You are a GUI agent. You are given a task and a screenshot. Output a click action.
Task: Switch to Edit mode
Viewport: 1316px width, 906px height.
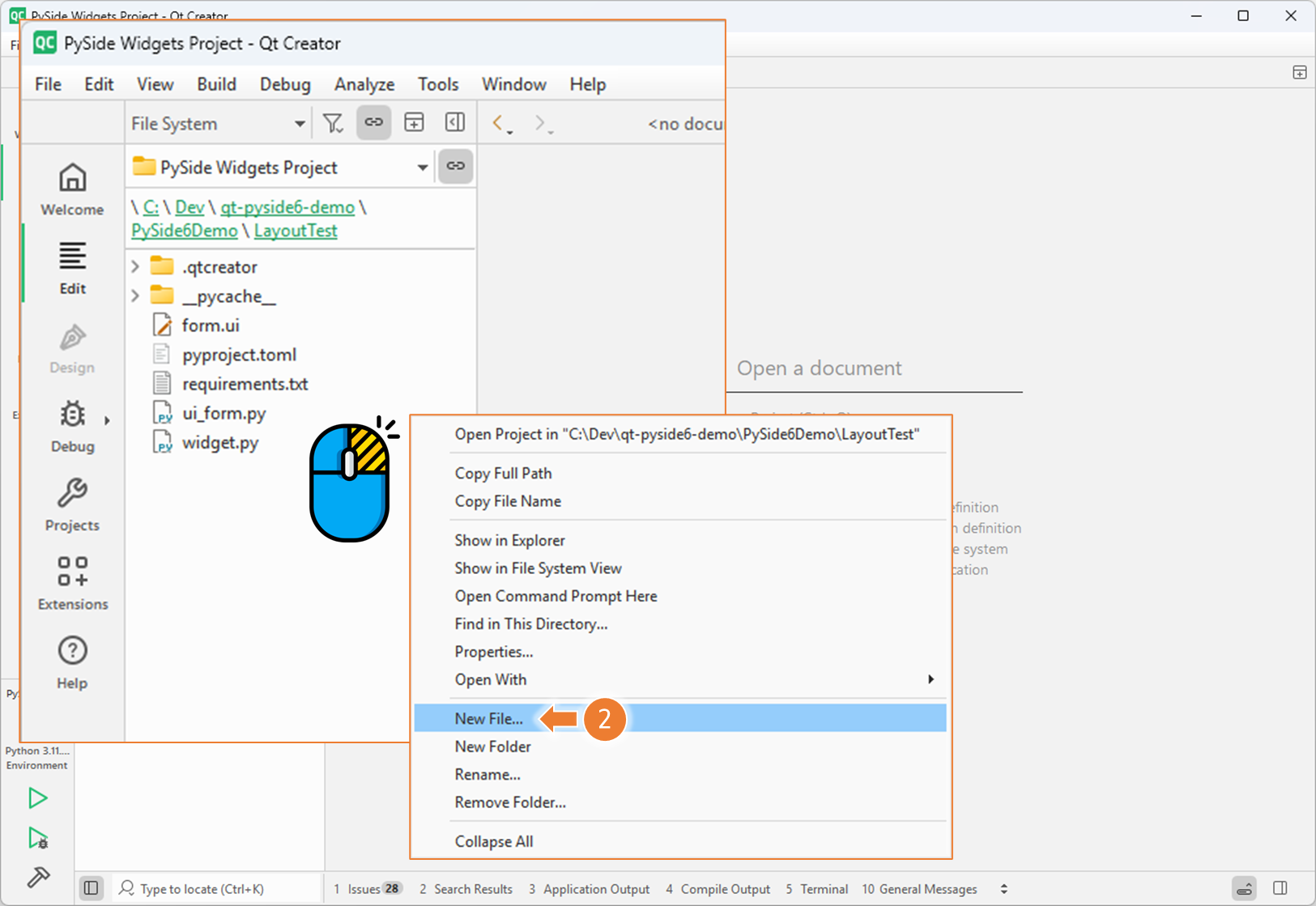(72, 269)
